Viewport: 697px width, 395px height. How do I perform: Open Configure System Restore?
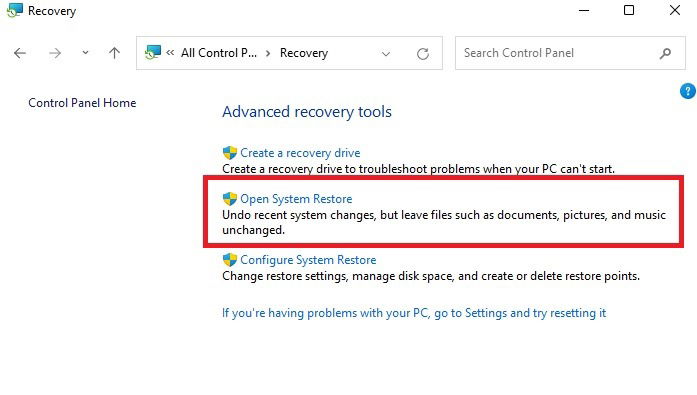(308, 260)
